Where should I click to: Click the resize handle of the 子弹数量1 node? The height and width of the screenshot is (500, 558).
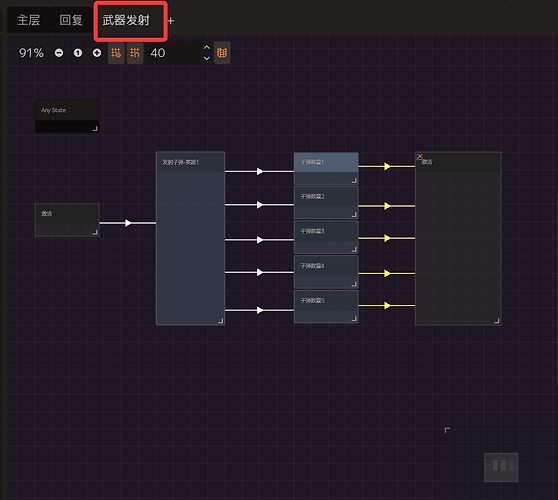pos(354,180)
